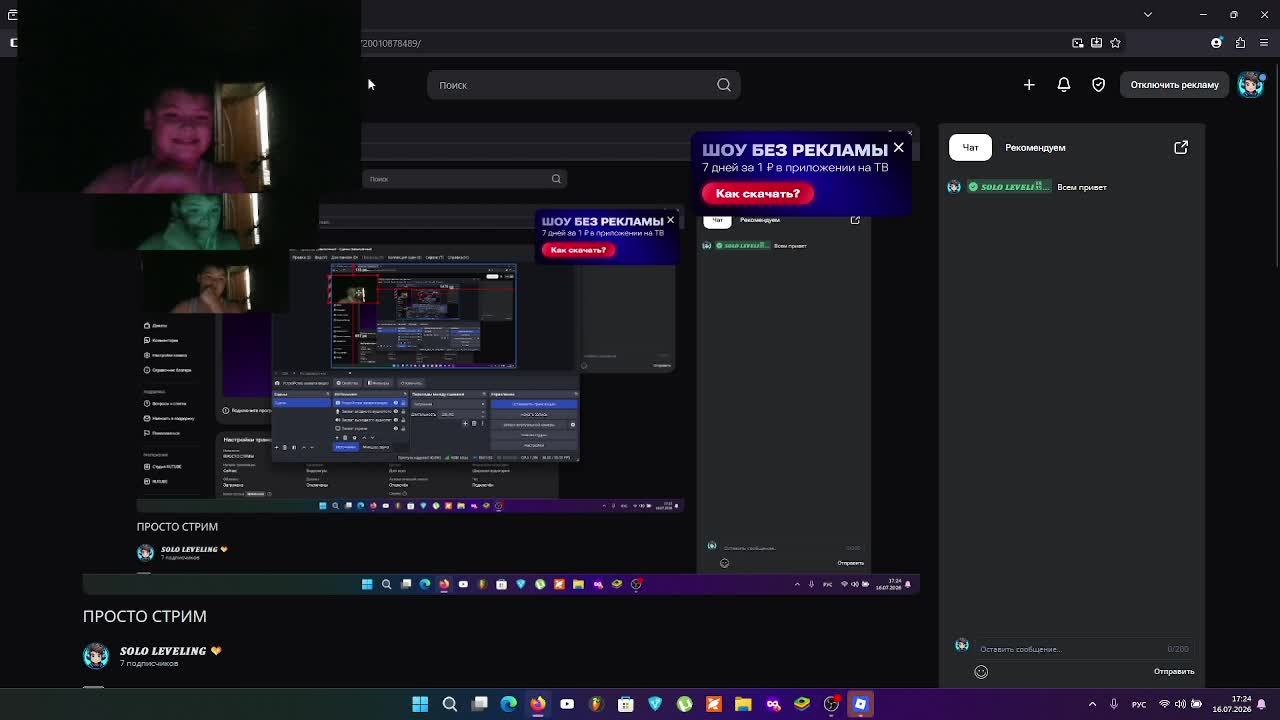
Task: Bookmark this page with the star icon
Action: tap(1116, 43)
